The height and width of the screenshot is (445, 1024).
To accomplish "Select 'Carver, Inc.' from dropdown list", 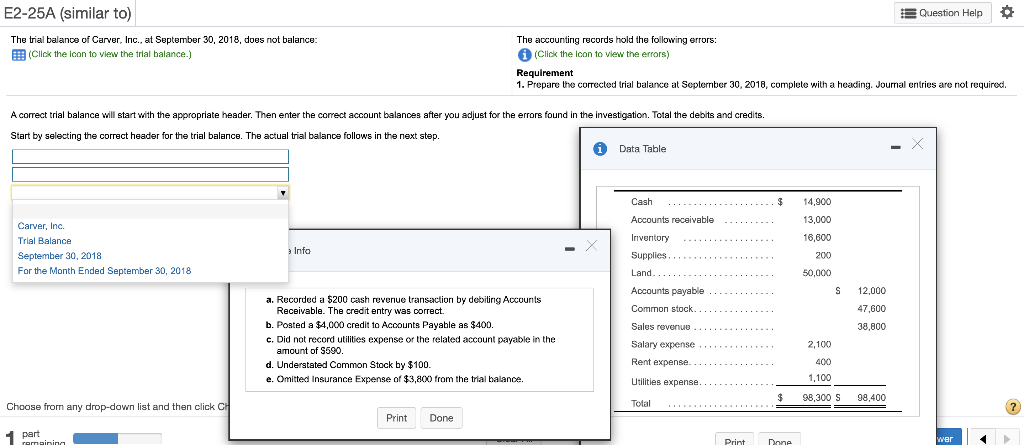I will coord(41,226).
